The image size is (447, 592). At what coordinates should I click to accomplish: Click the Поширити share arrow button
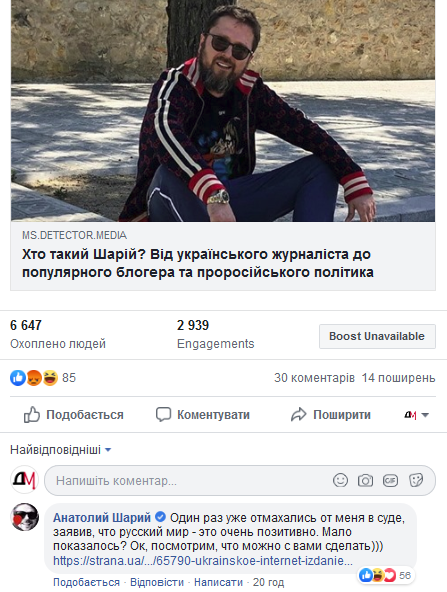tap(331, 415)
